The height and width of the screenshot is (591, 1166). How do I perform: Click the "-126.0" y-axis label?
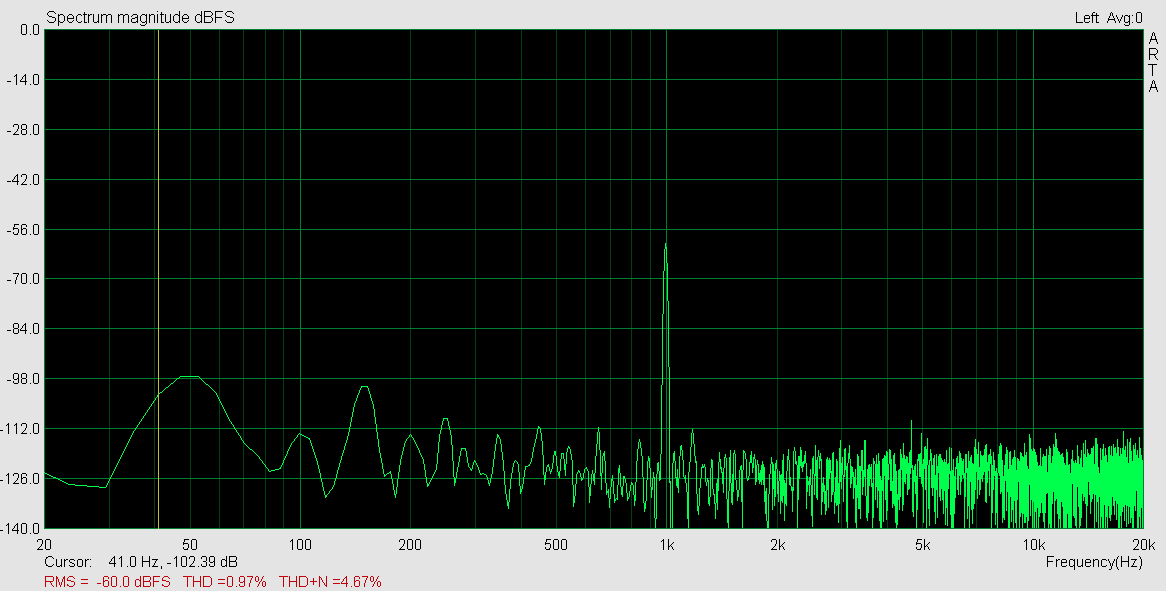(x=21, y=479)
